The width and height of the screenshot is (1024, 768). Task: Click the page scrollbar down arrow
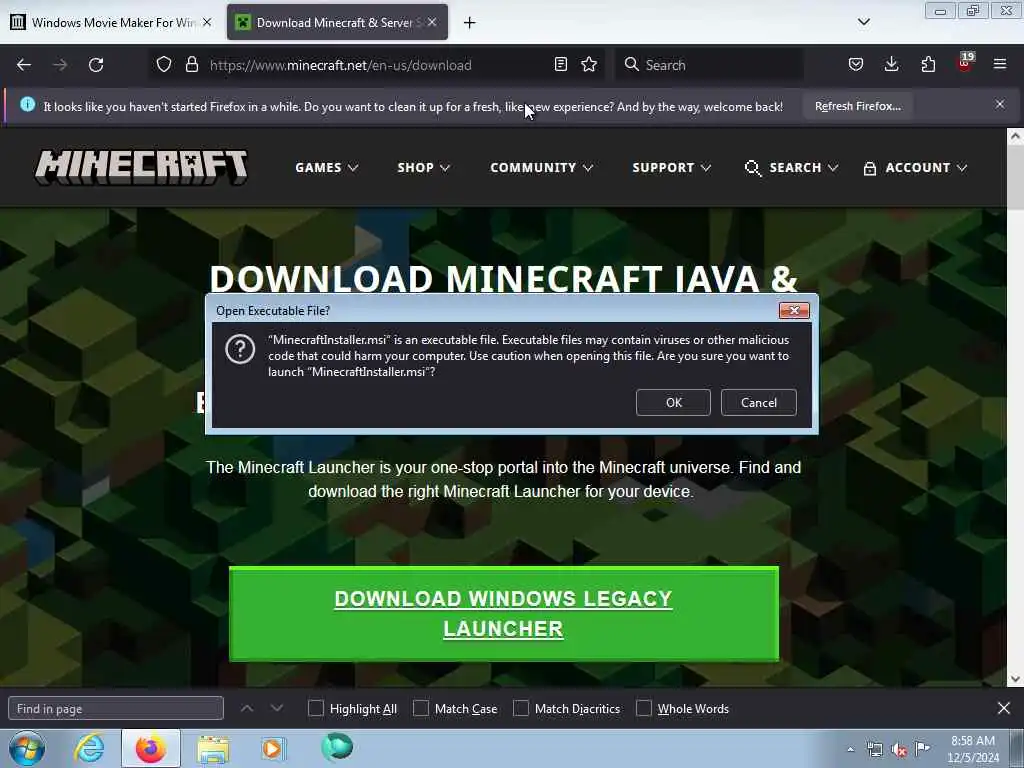coord(1015,679)
